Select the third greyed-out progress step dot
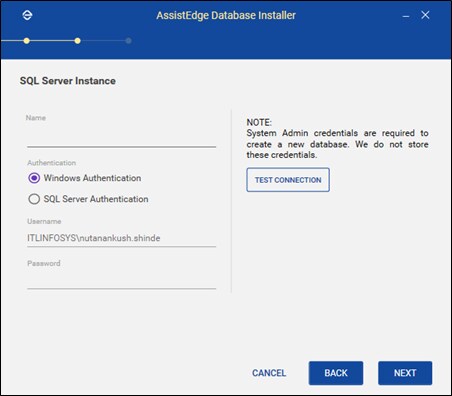 tap(128, 41)
